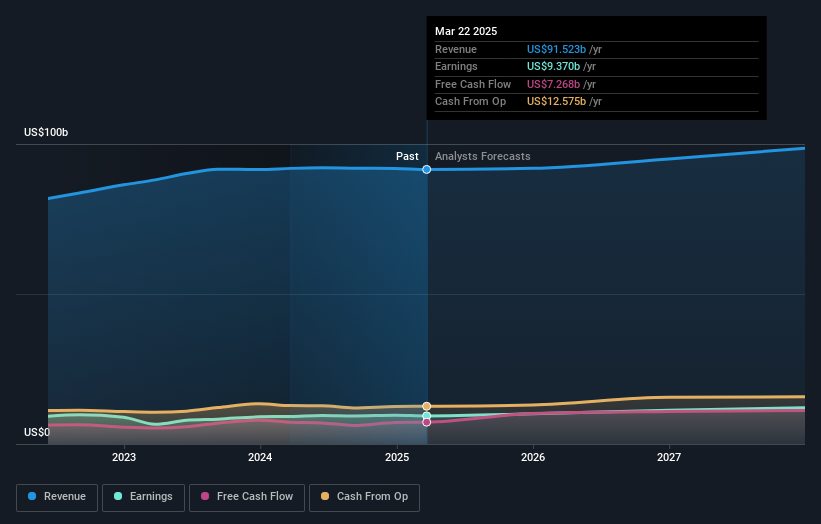This screenshot has width=821, height=524.
Task: Select the 2024 x-axis label
Action: [x=260, y=457]
